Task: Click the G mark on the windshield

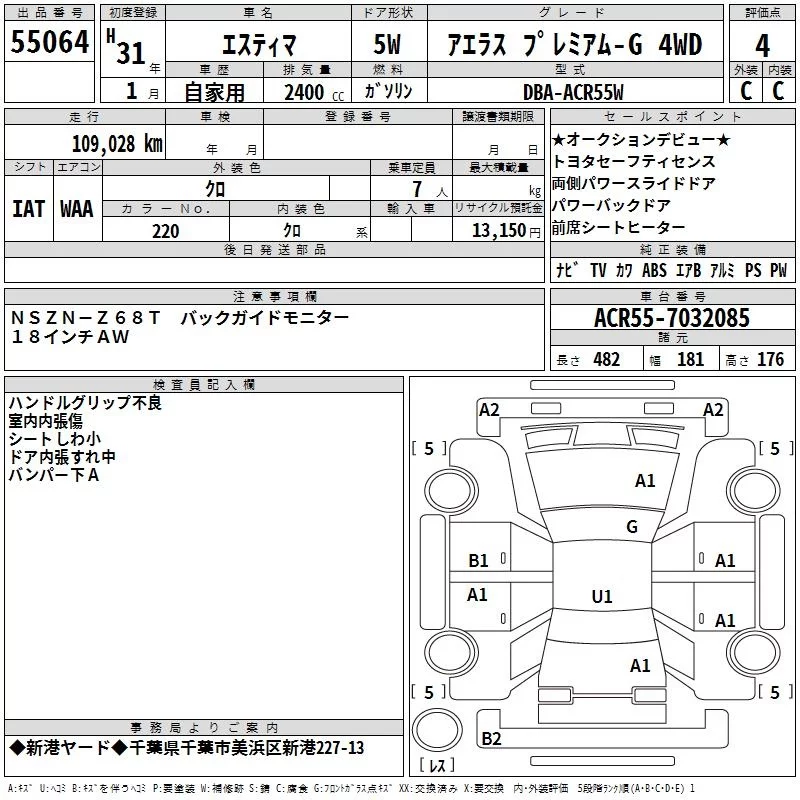Action: tap(631, 527)
